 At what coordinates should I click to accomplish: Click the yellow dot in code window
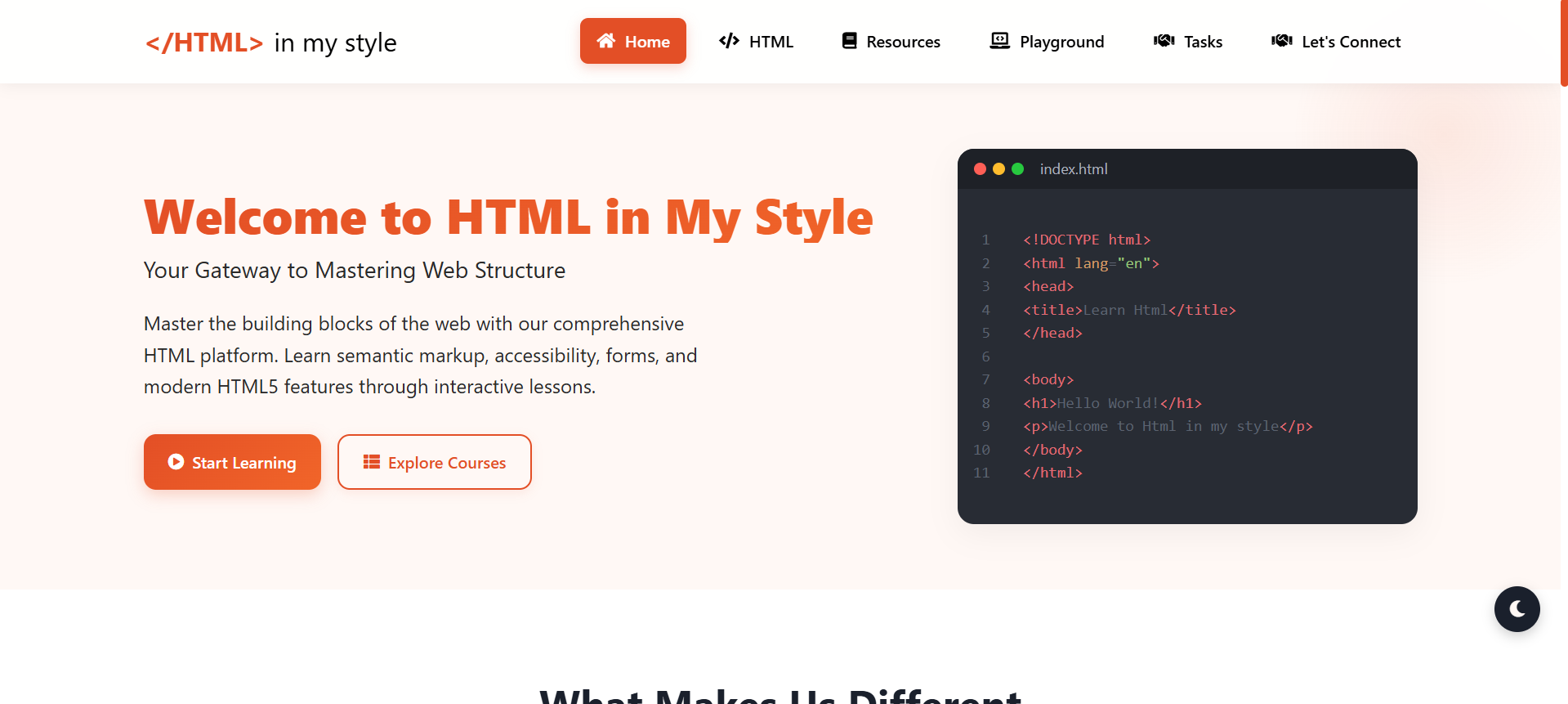click(x=998, y=169)
